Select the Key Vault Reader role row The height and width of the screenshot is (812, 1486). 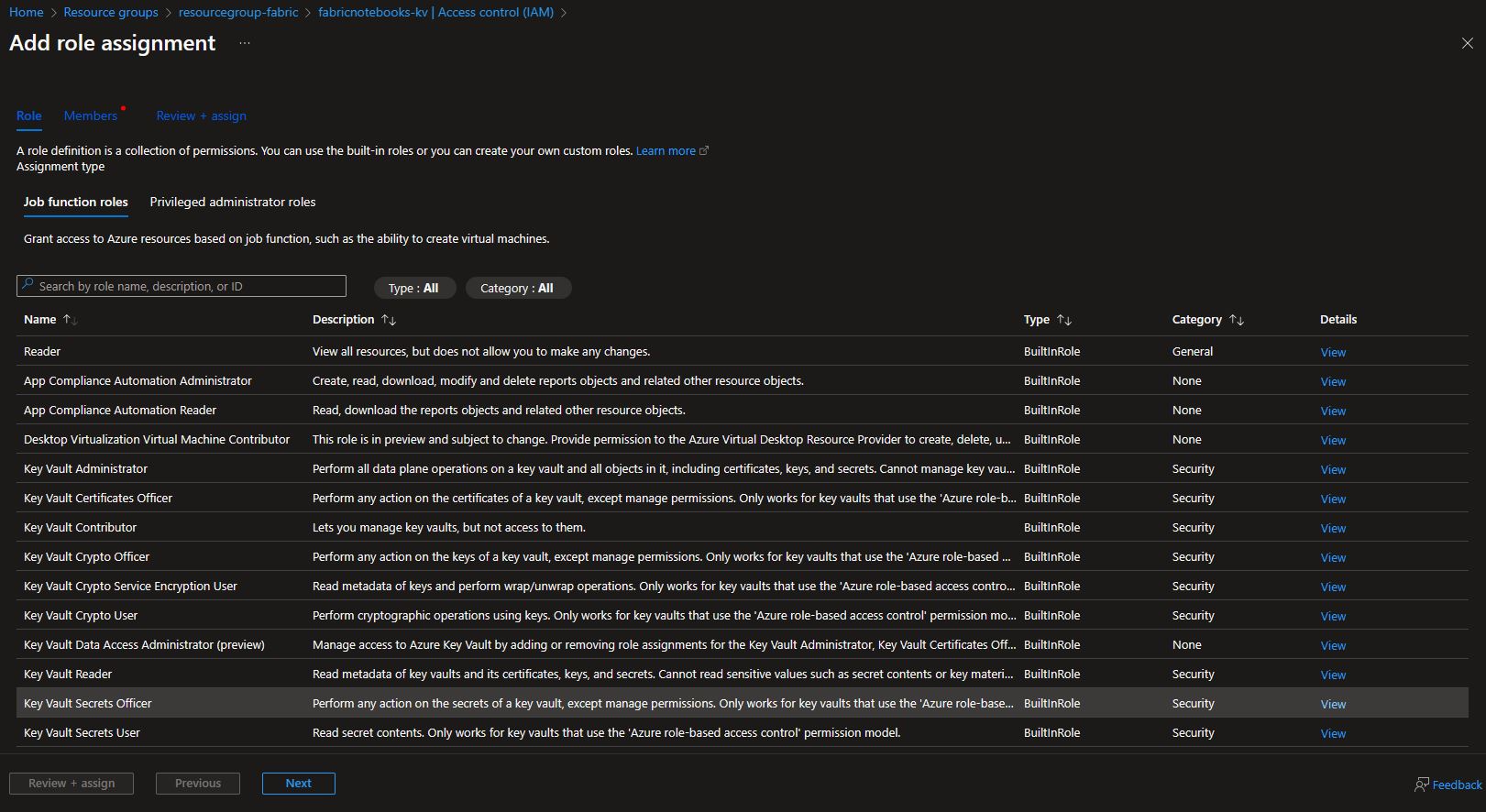(68, 674)
